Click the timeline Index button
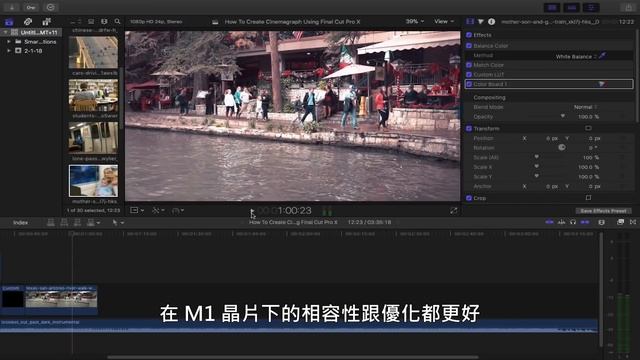The image size is (640, 360). point(20,222)
